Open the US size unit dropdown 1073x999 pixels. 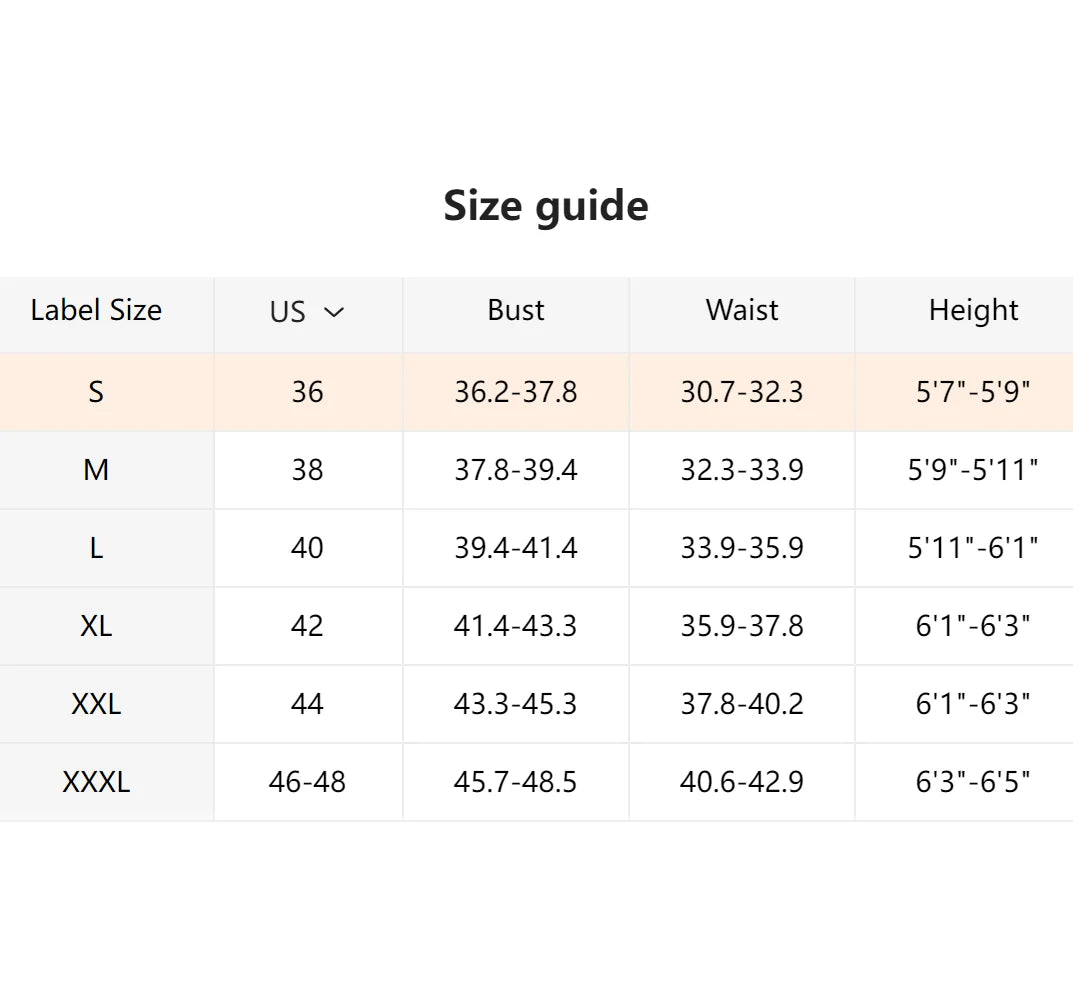(307, 312)
